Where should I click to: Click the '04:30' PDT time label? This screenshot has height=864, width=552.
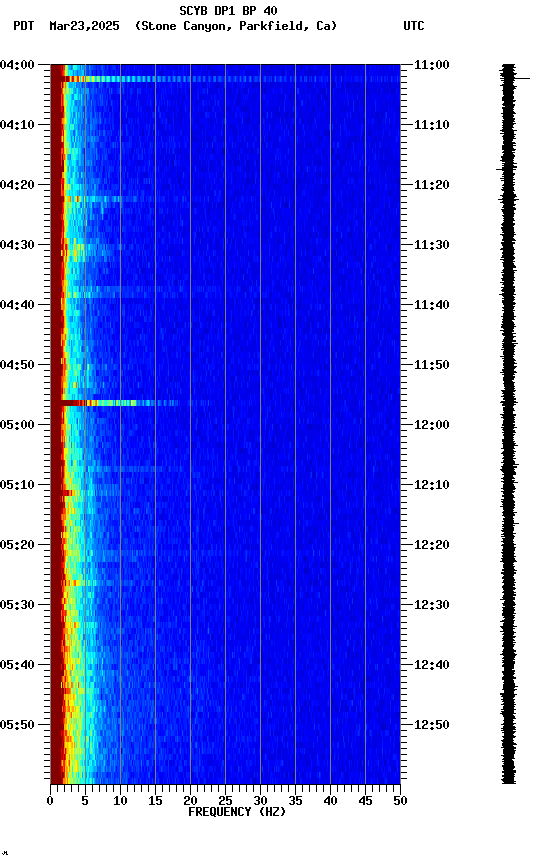pos(17,245)
